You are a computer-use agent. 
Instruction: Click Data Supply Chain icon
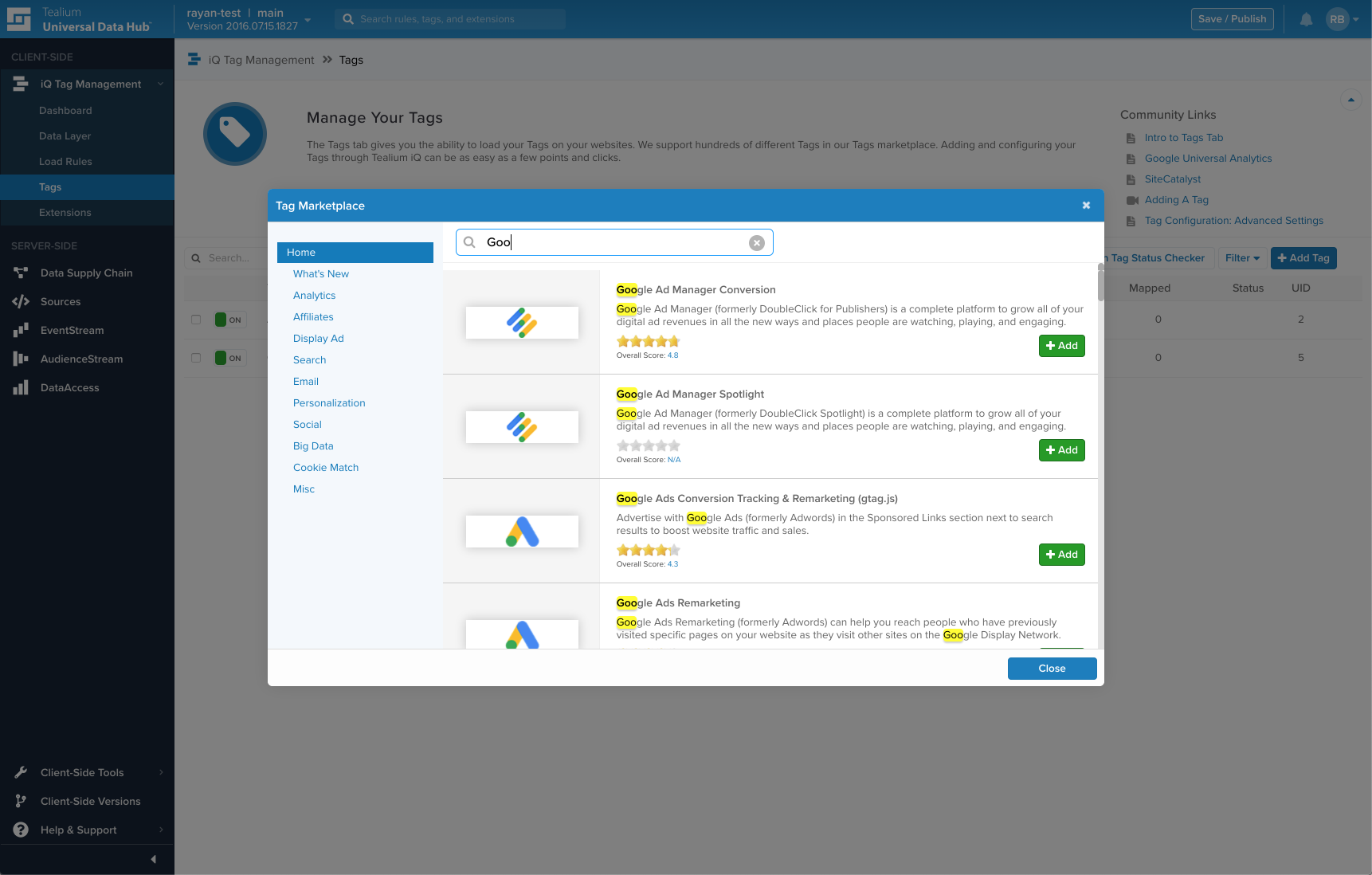pos(21,273)
